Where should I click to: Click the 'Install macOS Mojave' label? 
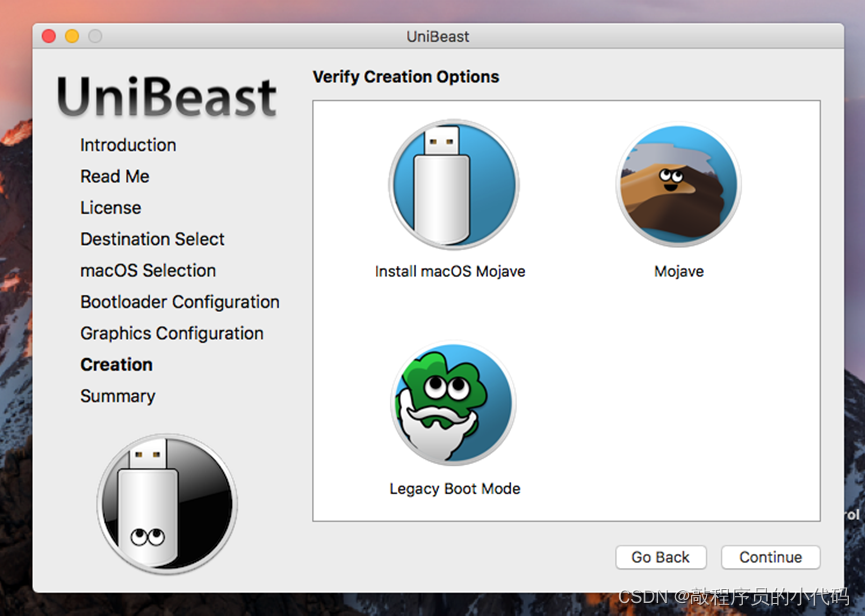(x=450, y=271)
